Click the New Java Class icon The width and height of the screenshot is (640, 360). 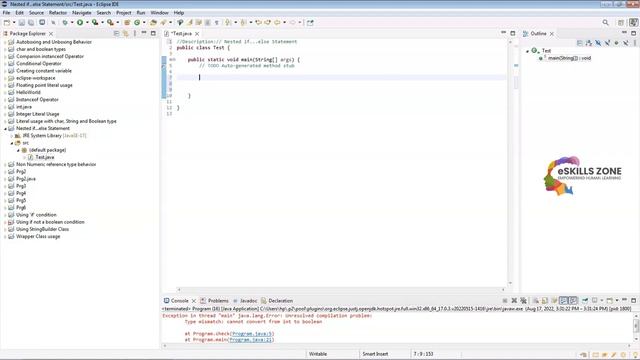pyautogui.click(x=137, y=22)
